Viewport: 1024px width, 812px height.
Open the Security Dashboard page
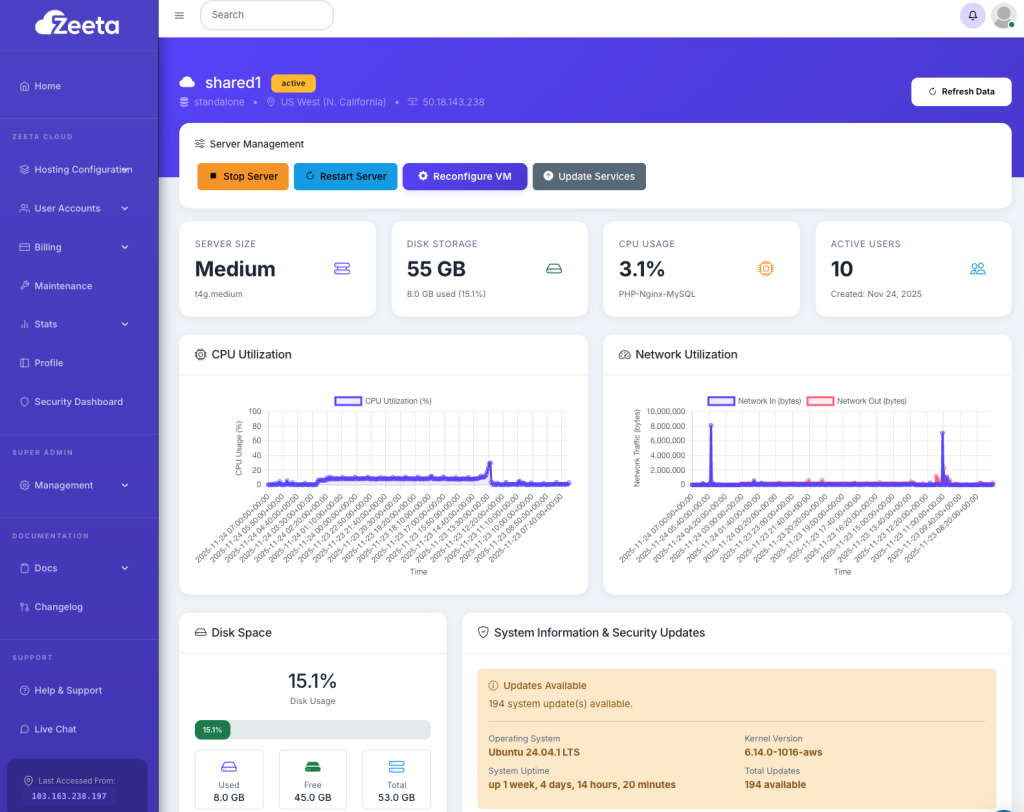[x=78, y=402]
